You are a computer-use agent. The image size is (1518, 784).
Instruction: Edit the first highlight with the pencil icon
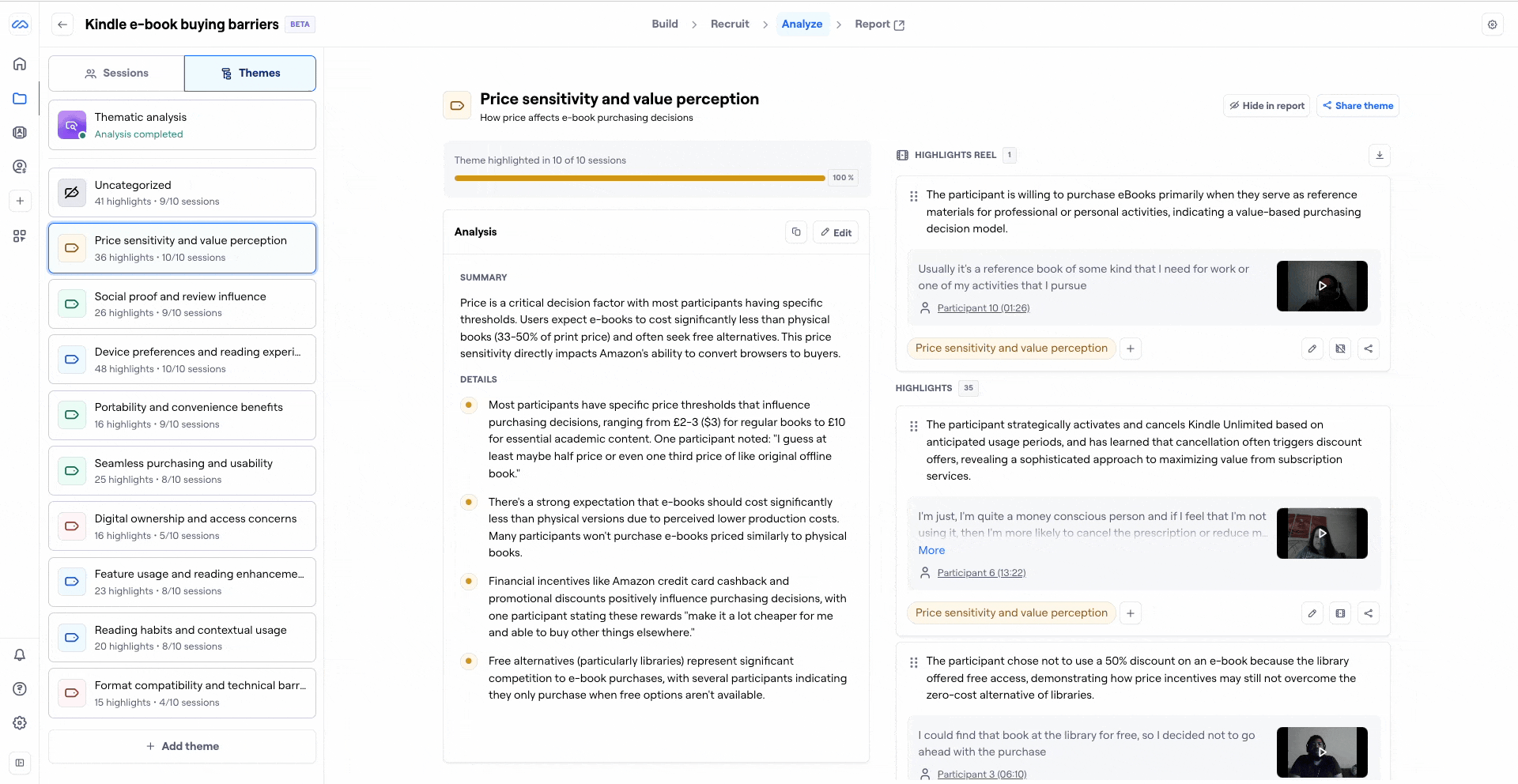(x=1312, y=349)
